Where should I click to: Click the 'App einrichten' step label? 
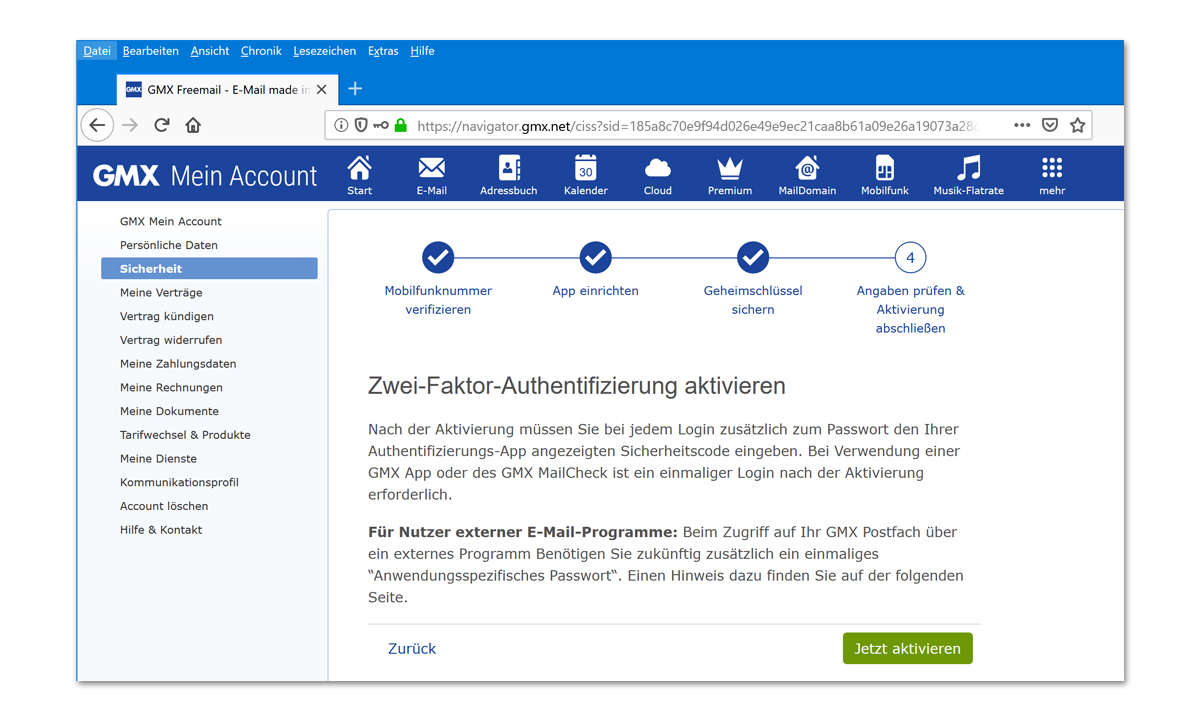click(x=595, y=291)
